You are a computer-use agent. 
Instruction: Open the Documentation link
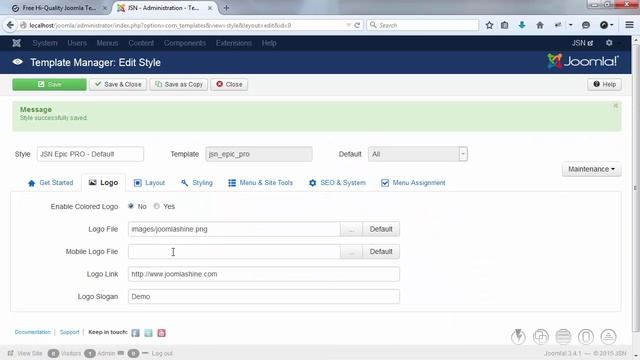pyautogui.click(x=33, y=332)
